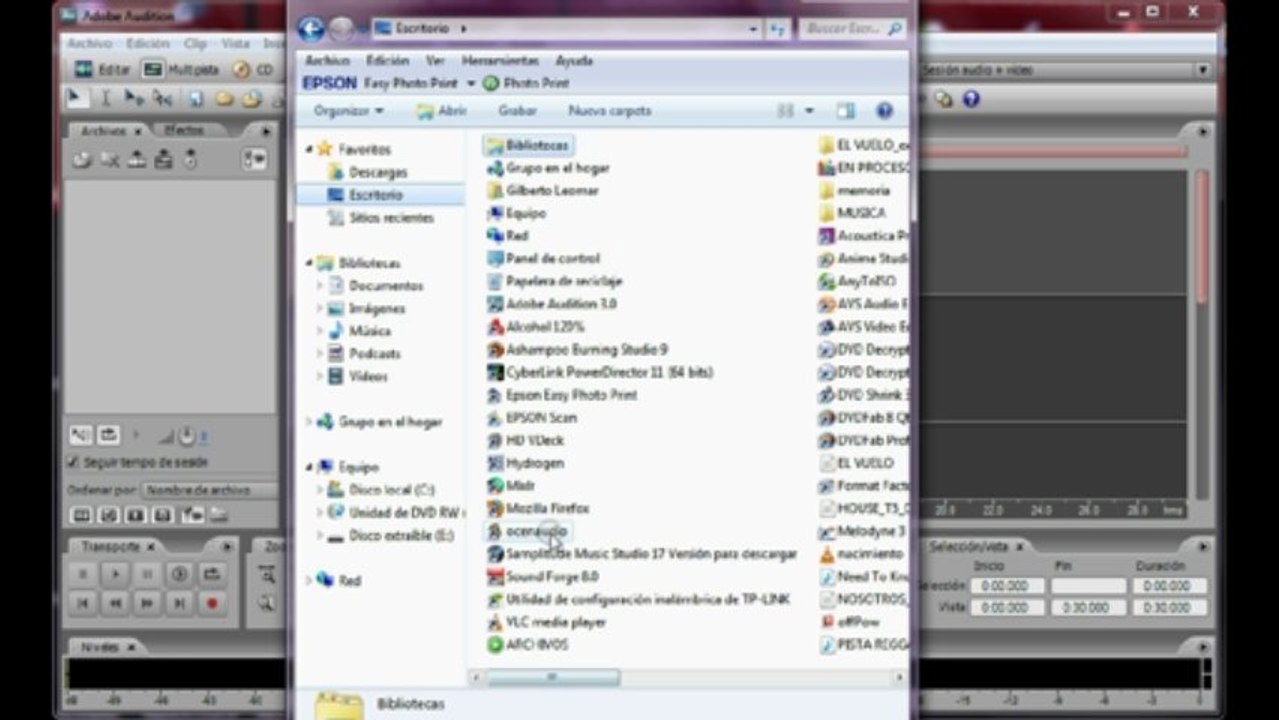Open the Ayuda menu in Explorer

[x=574, y=60]
